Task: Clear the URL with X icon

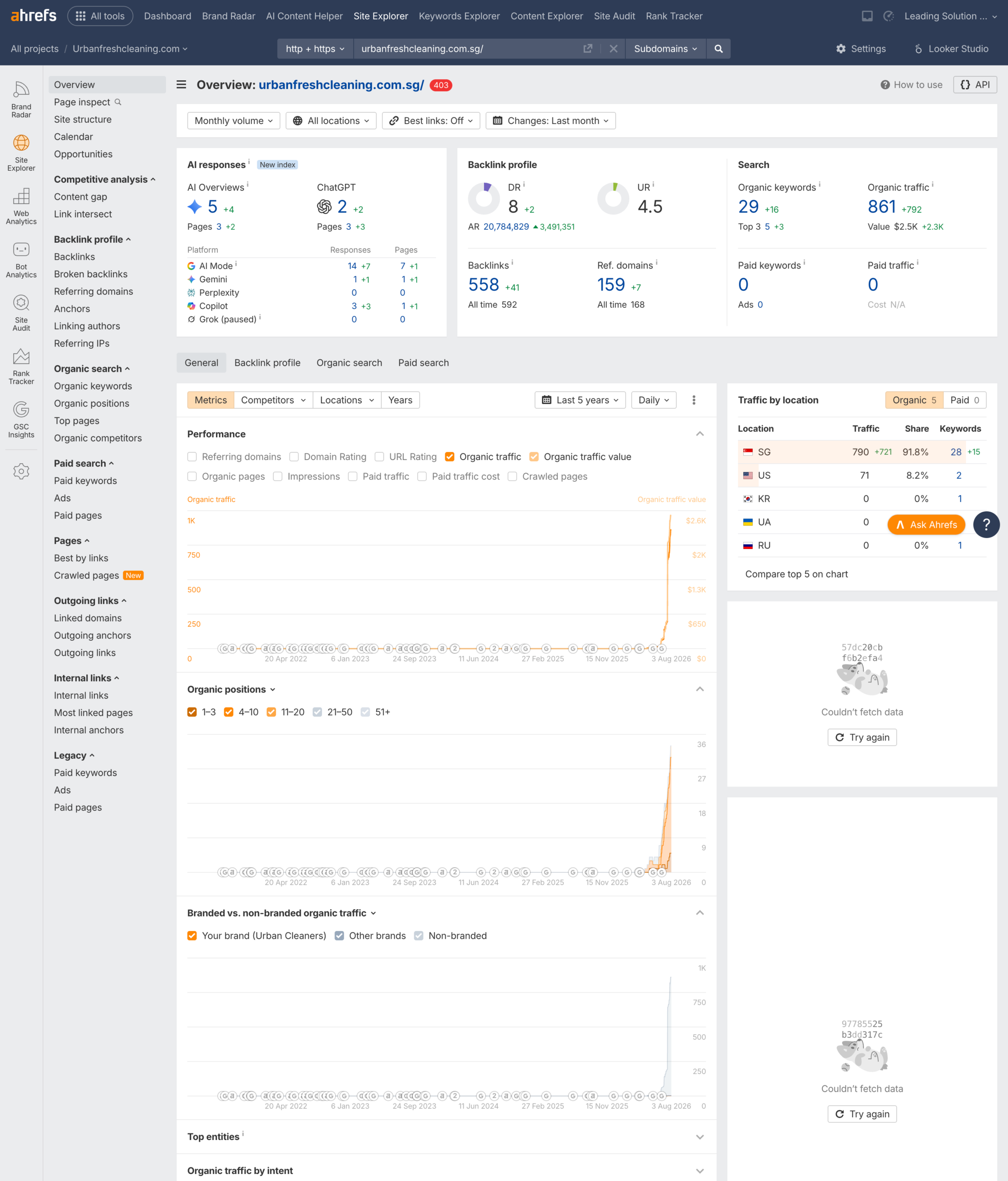Action: (614, 49)
